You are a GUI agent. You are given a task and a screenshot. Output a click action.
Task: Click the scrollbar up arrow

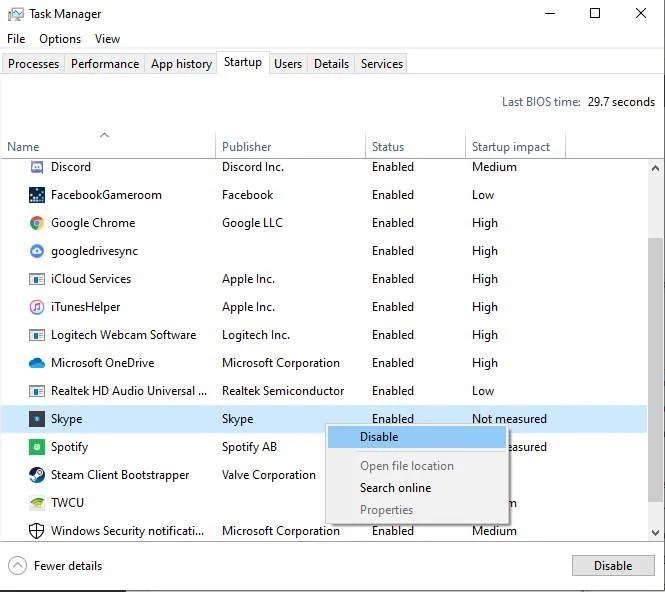point(655,168)
